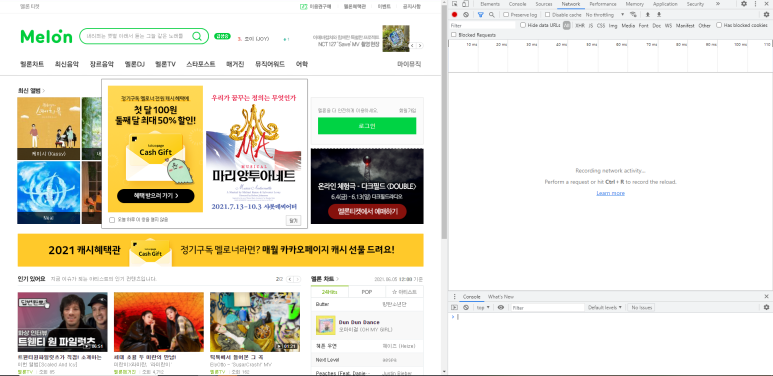Clear console icon in drawer
The height and width of the screenshot is (376, 773).
[466, 308]
